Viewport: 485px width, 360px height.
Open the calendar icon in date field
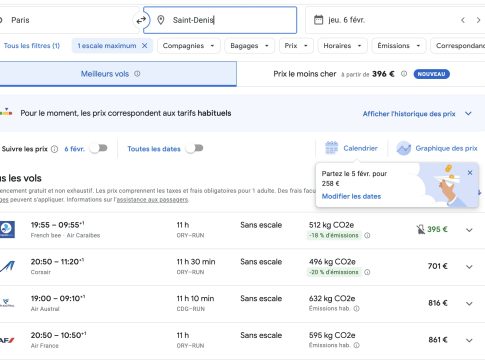click(318, 20)
